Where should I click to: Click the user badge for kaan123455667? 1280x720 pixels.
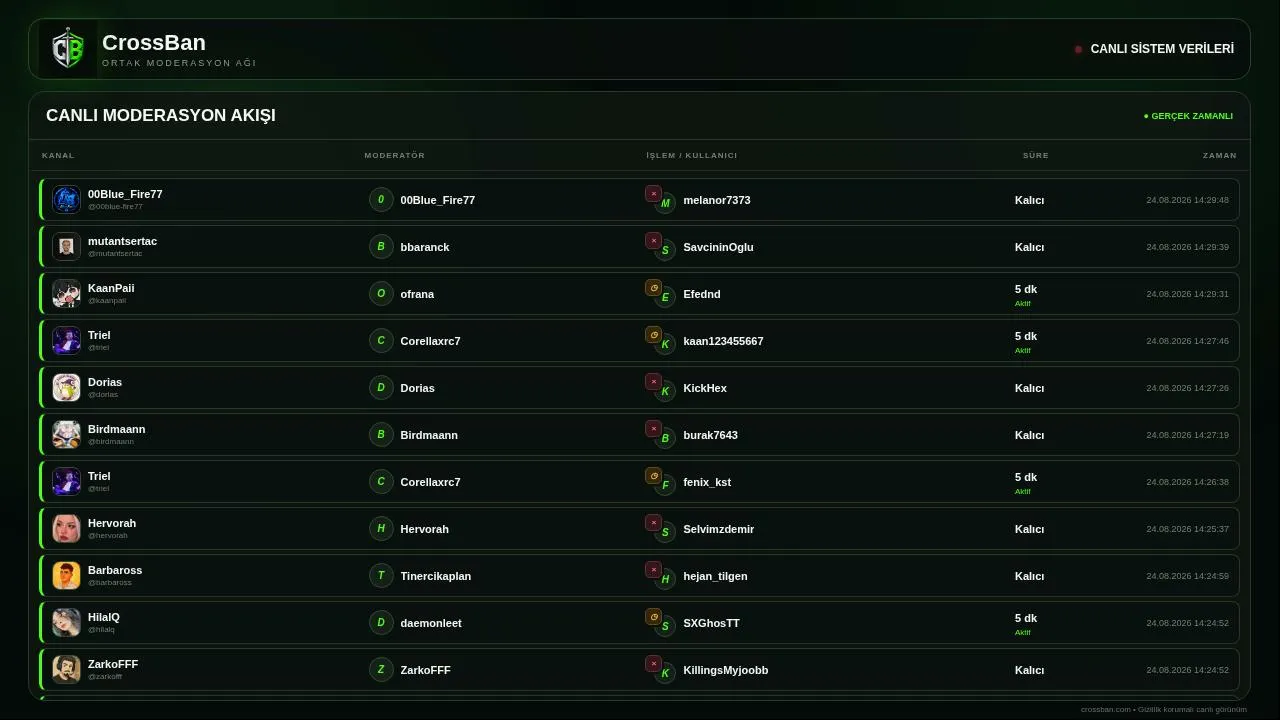(x=665, y=345)
